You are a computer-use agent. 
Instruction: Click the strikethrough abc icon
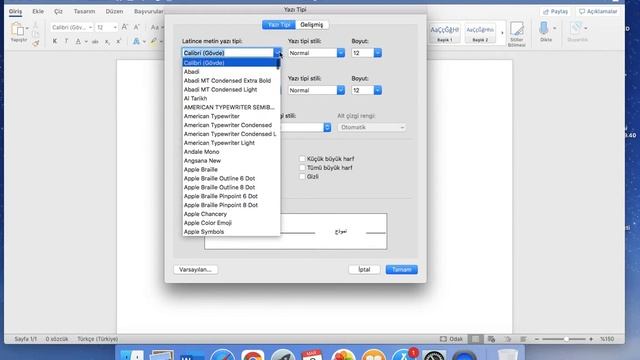[95, 42]
